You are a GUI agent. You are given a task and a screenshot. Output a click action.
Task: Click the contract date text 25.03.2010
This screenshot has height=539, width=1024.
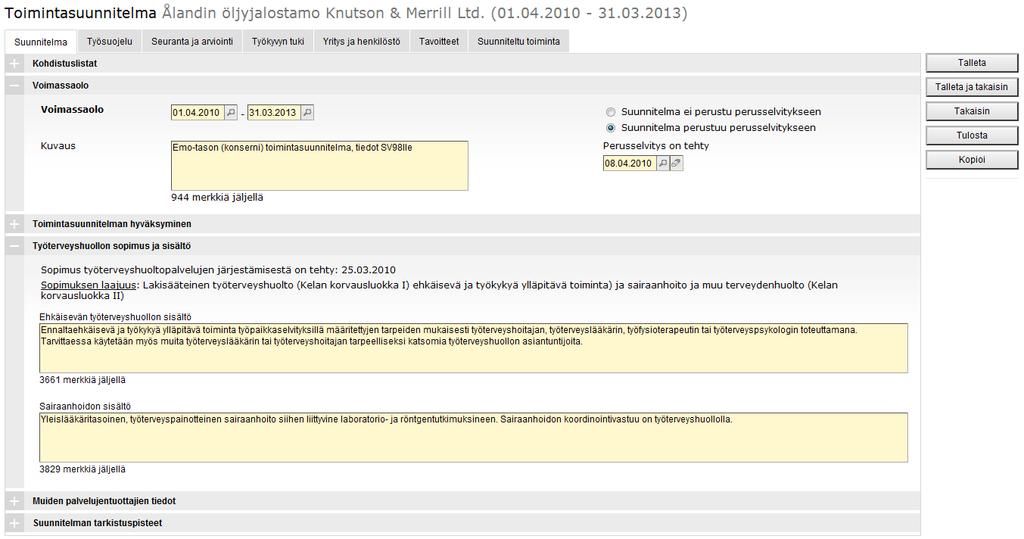click(x=368, y=270)
